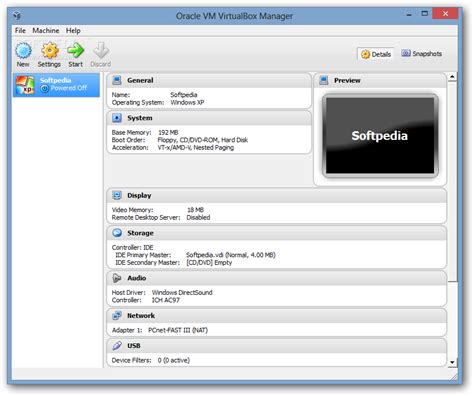474x396 pixels.
Task: Click the Controller: IDE storage label
Action: 132,247
